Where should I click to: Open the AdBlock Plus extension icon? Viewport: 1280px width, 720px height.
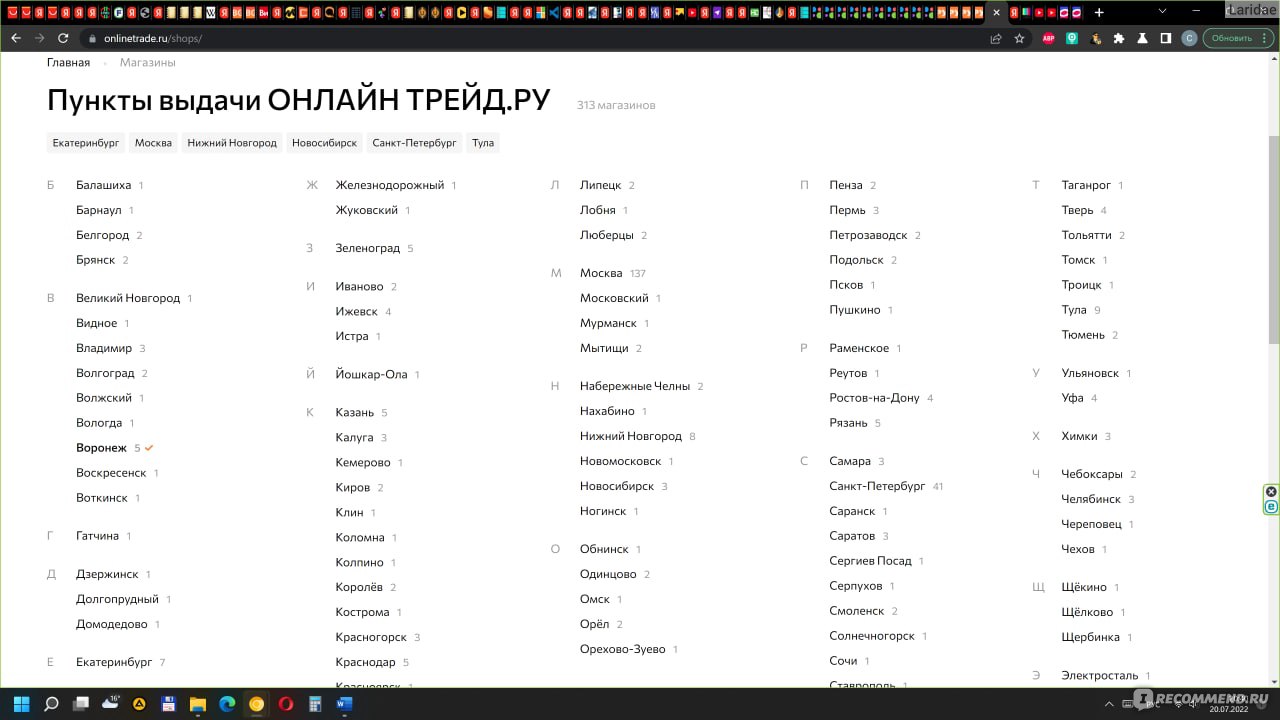click(1049, 38)
